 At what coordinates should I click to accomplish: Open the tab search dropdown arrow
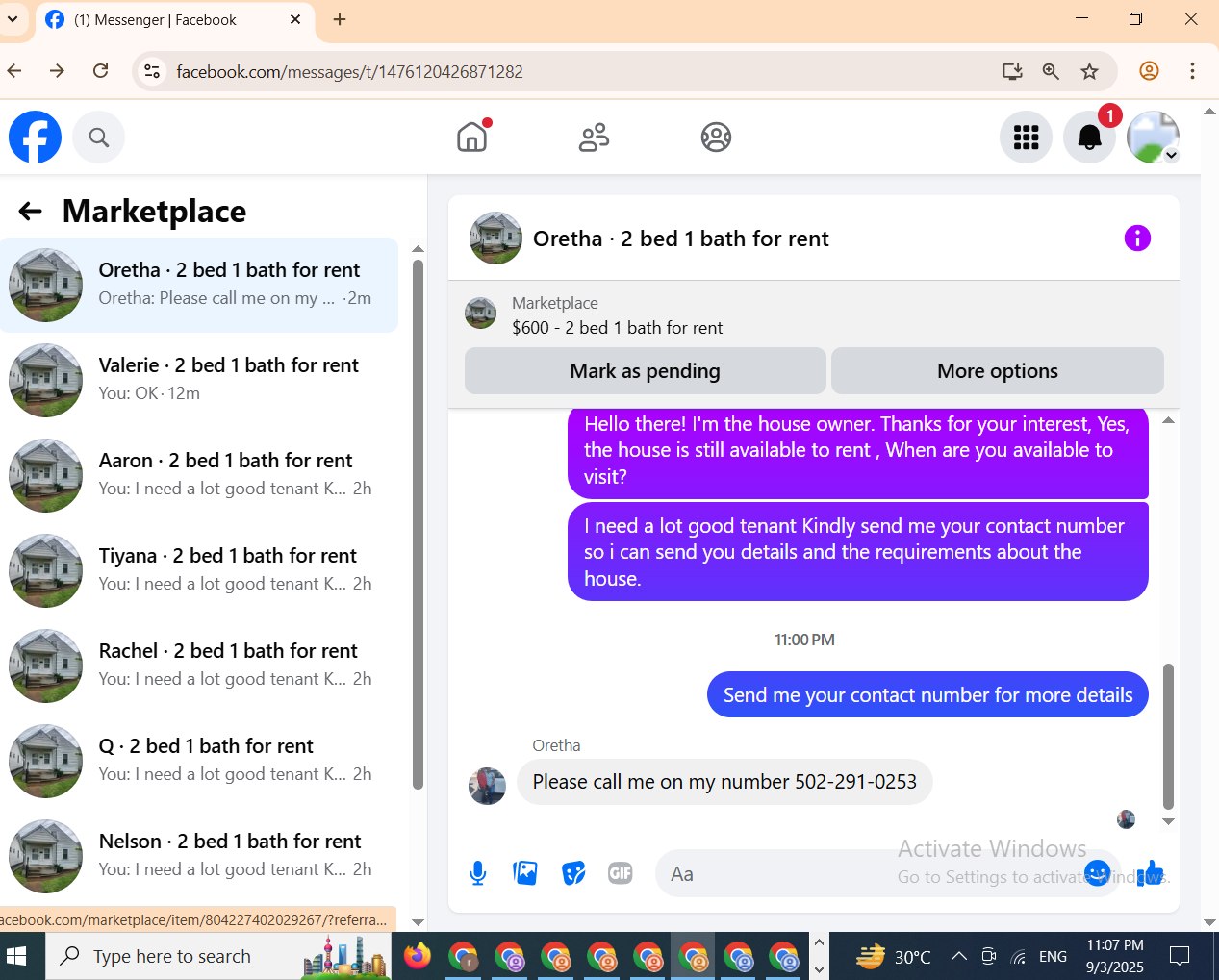(x=13, y=19)
